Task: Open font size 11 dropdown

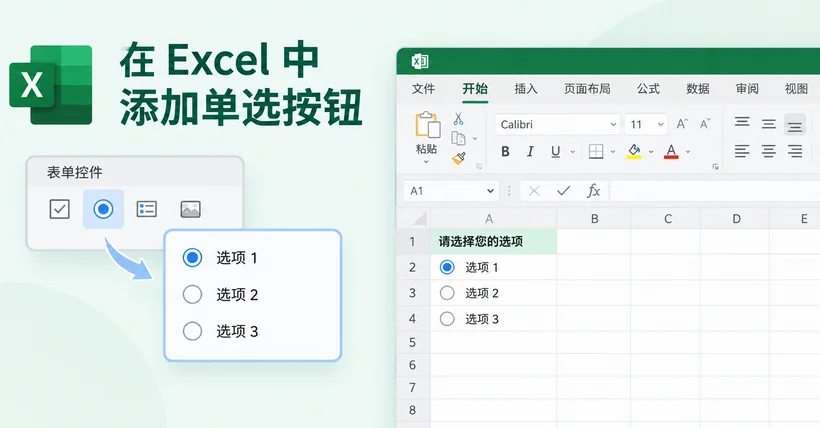Action: tap(660, 125)
